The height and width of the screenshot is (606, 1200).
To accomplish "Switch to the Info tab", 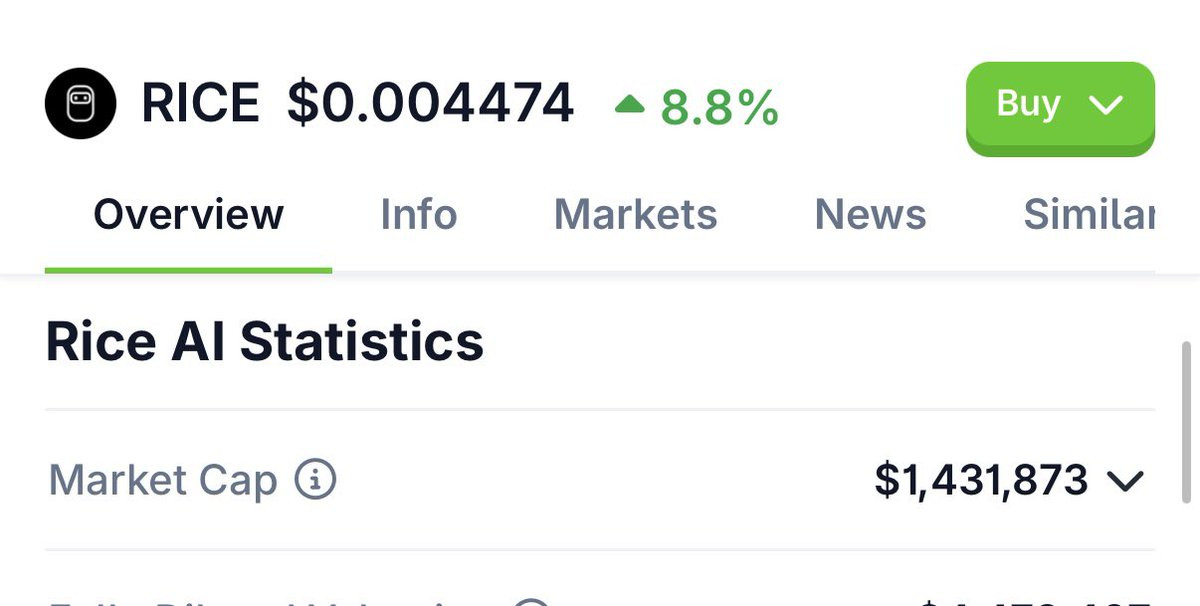I will coord(419,214).
